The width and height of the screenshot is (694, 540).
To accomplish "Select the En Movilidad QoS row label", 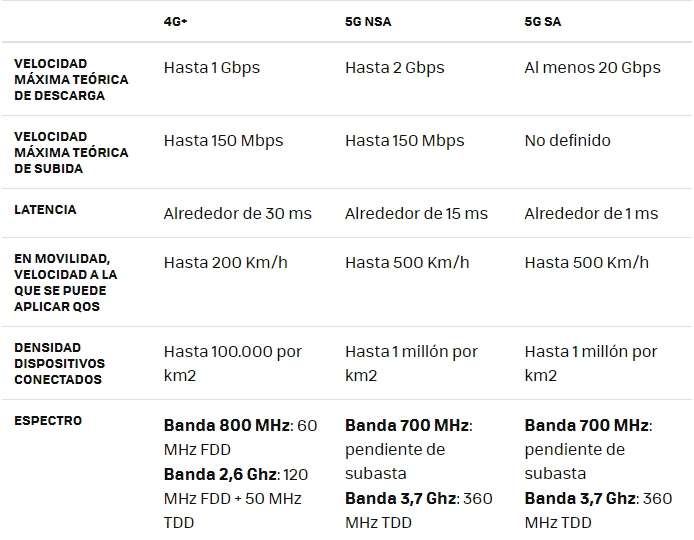I will pyautogui.click(x=66, y=283).
